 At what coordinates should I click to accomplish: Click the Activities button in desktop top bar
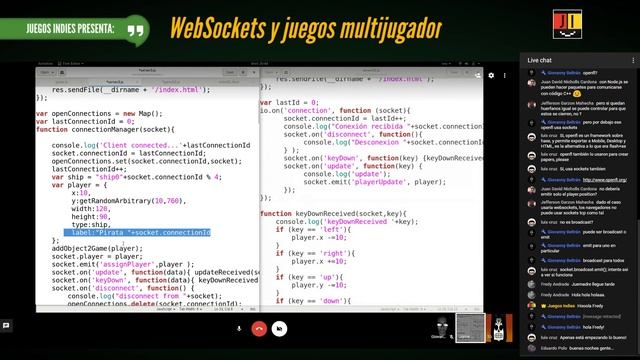click(45, 63)
